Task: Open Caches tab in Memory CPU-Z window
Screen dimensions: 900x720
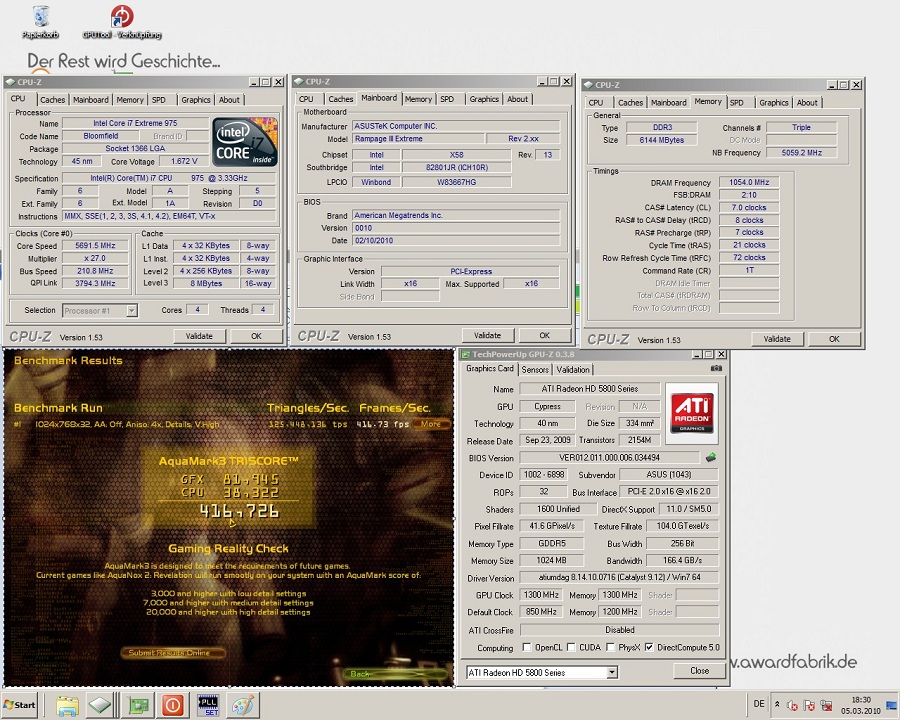Action: click(x=630, y=103)
